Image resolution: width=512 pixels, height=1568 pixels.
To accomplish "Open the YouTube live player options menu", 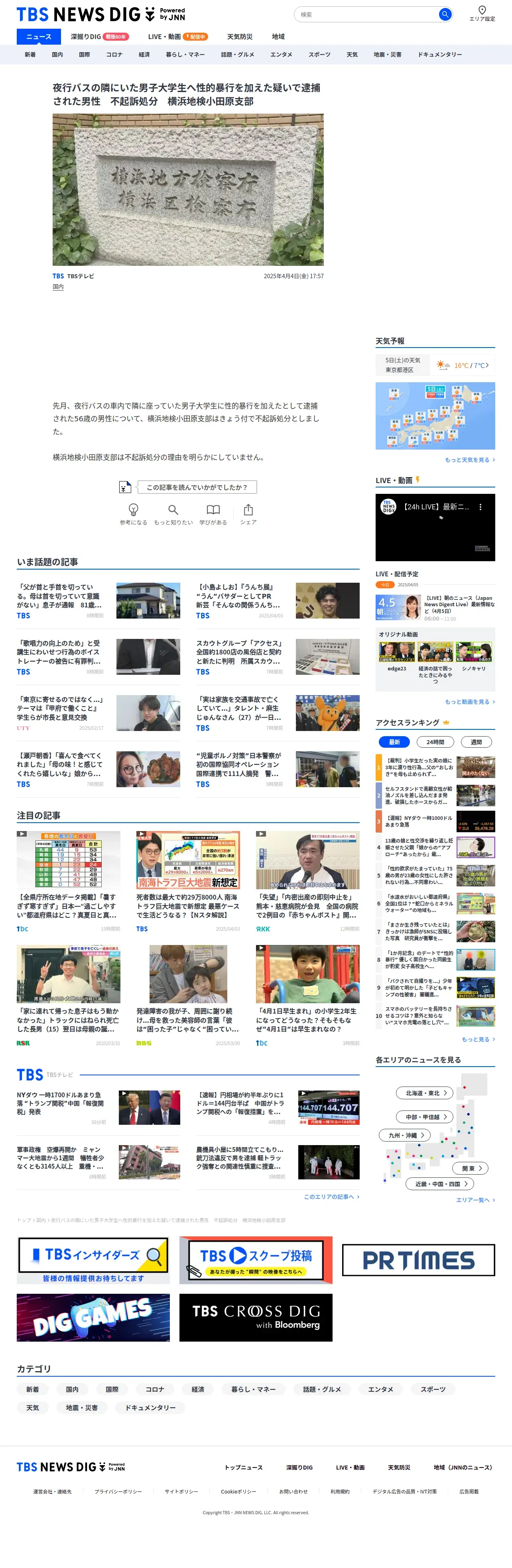I will pyautogui.click(x=480, y=507).
